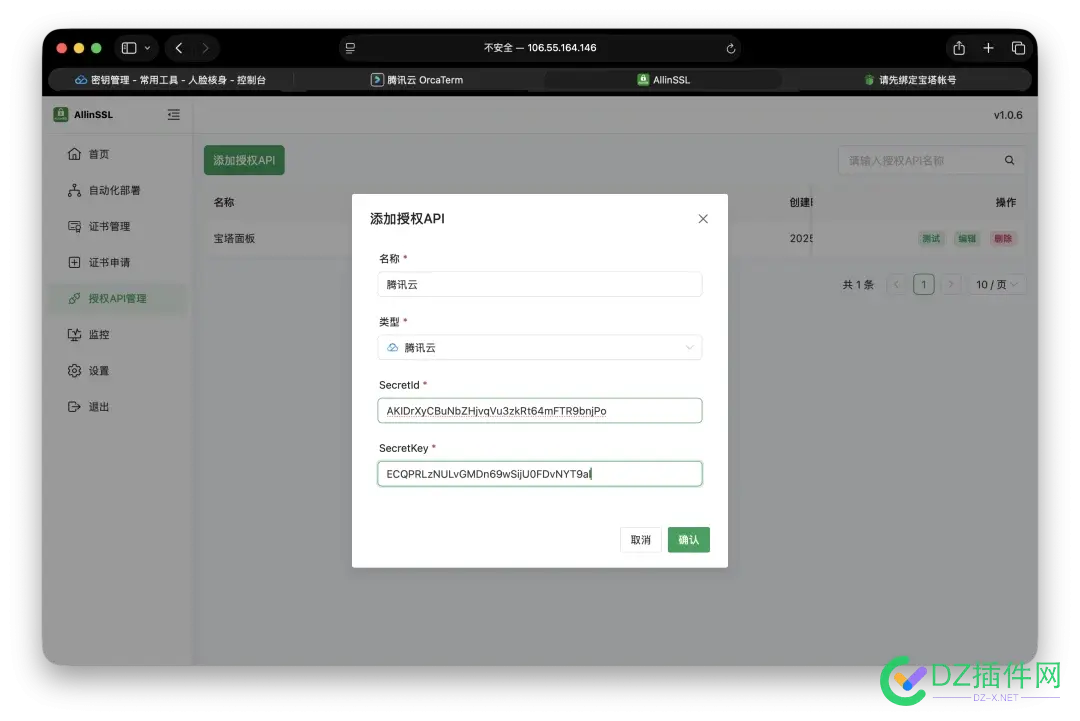Viewport: 1080px width, 721px height.
Task: Collapse the AllinSSL sidebar menu
Action: click(174, 114)
